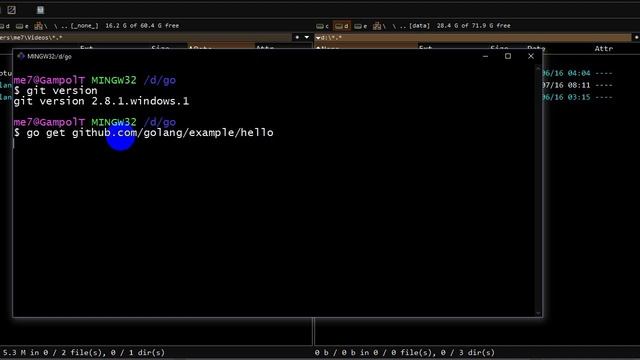
Task: Open the left panel favorites asterisk button
Action: [297, 38]
